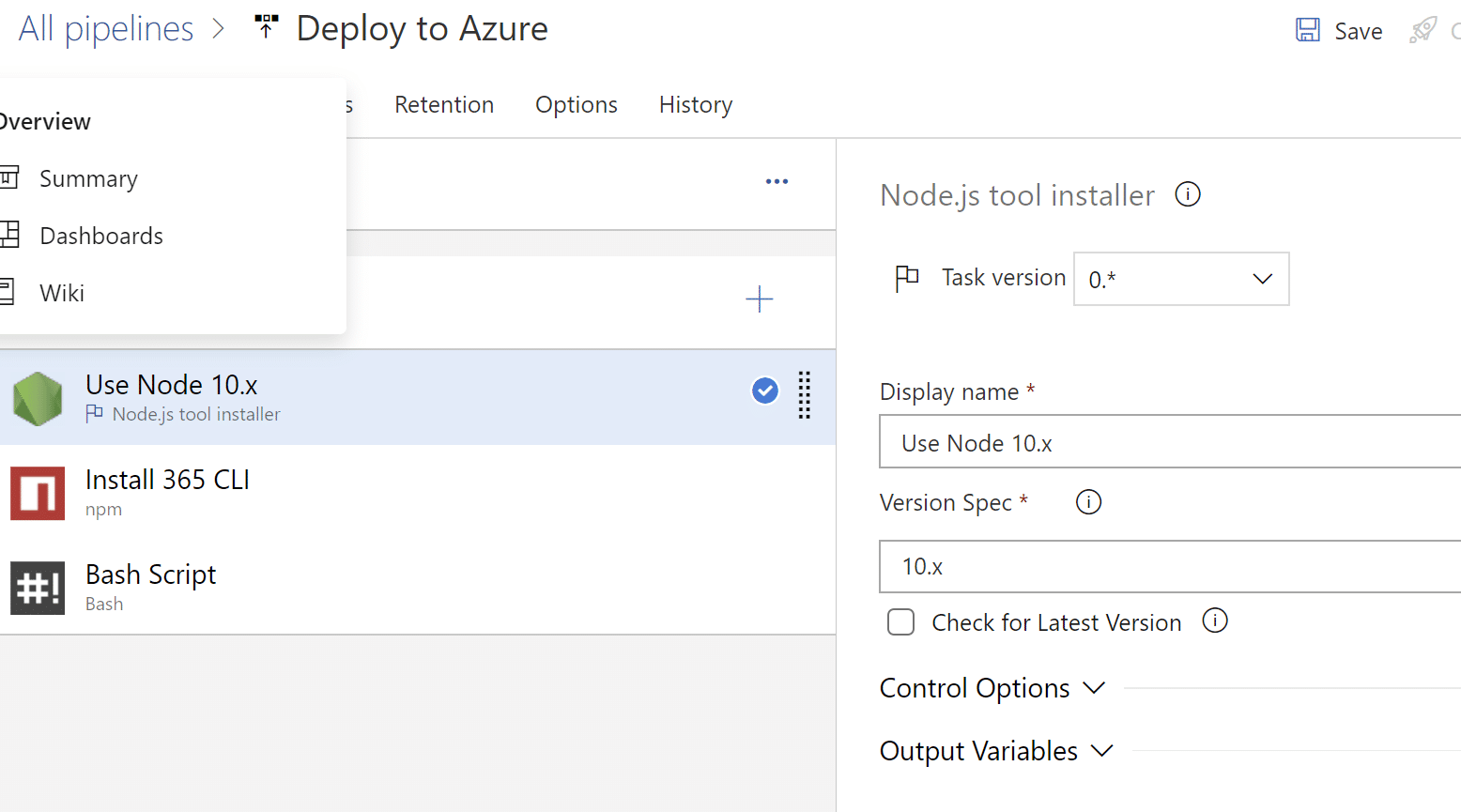Click the Save floppy disk icon
The width and height of the screenshot is (1461, 812).
pos(1308,30)
